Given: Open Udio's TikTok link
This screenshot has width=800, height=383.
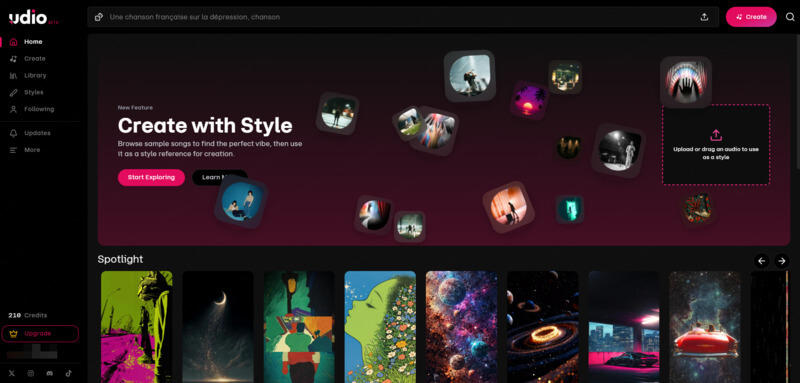Looking at the screenshot, I should (68, 373).
